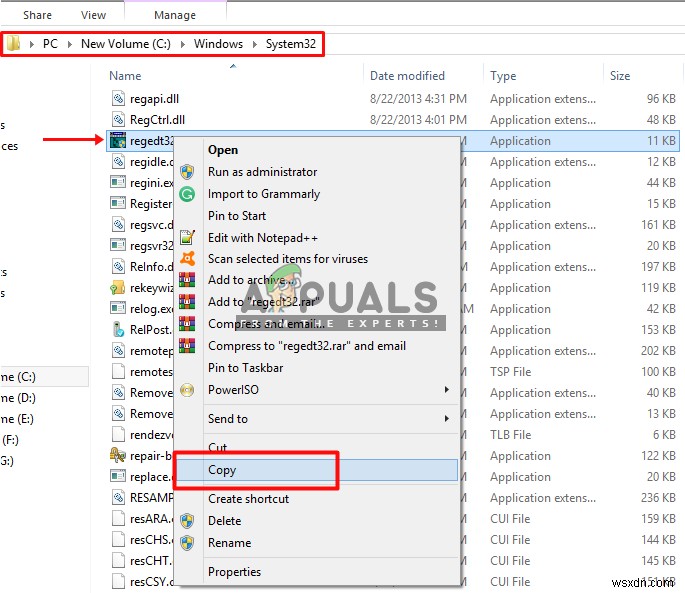This screenshot has height=593, width=685.
Task: Click the WinRAR icon beside Add to "regedt32.rar"
Action: (x=187, y=302)
